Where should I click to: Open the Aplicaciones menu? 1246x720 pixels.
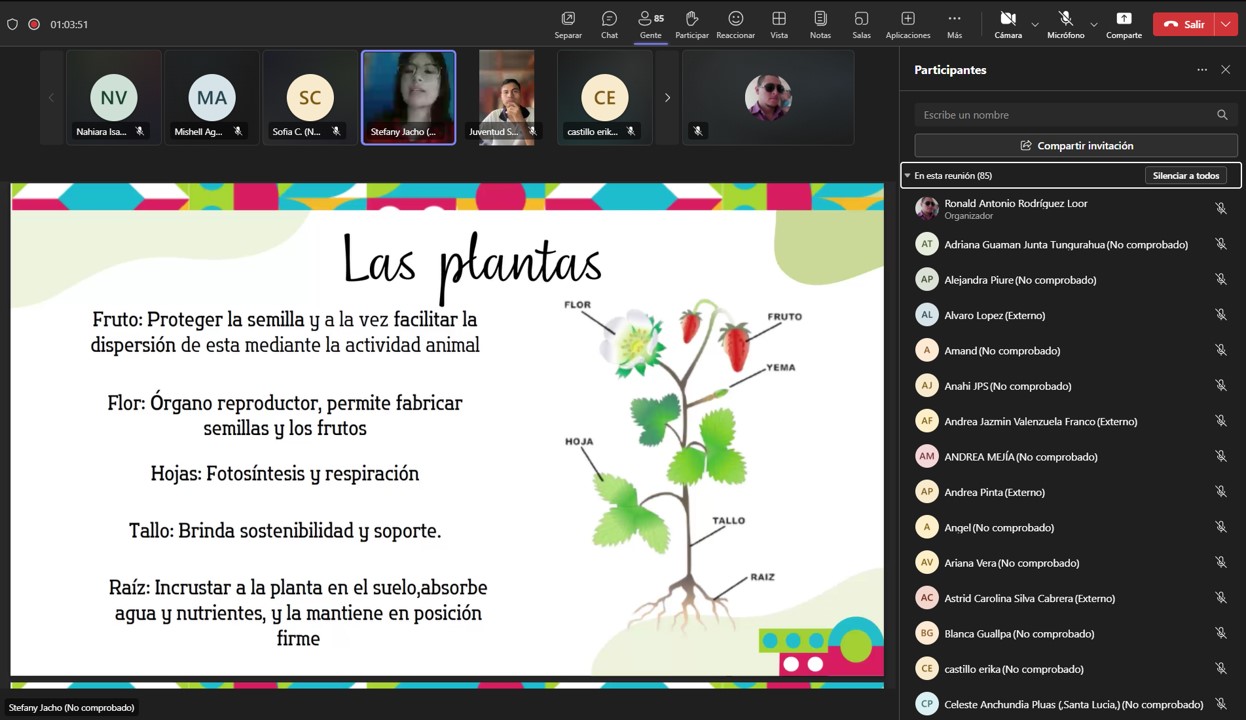[907, 24]
